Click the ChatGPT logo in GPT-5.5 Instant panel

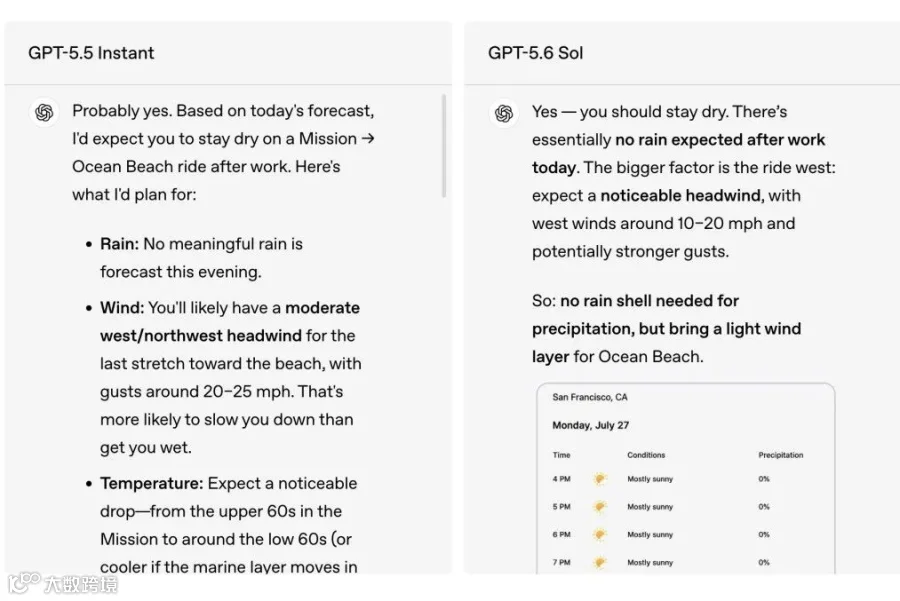(44, 112)
